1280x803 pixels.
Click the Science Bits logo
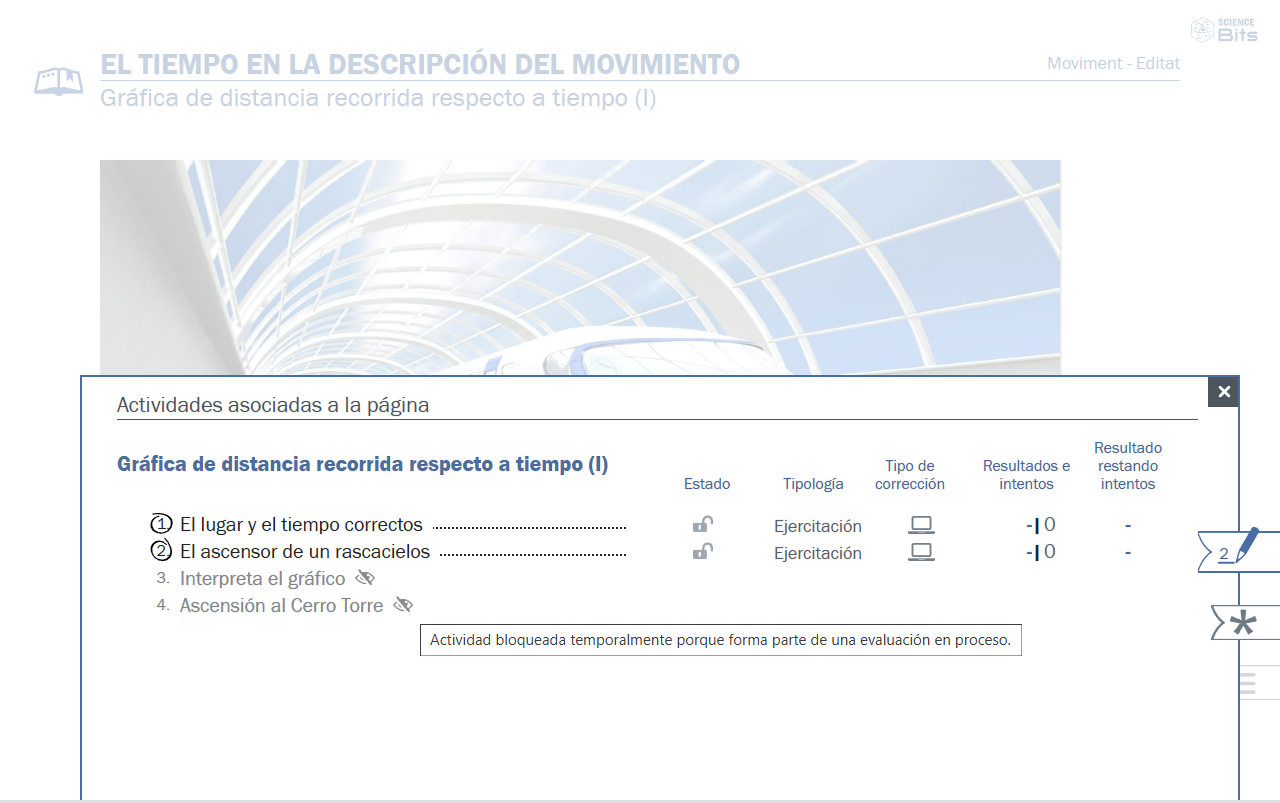1226,29
